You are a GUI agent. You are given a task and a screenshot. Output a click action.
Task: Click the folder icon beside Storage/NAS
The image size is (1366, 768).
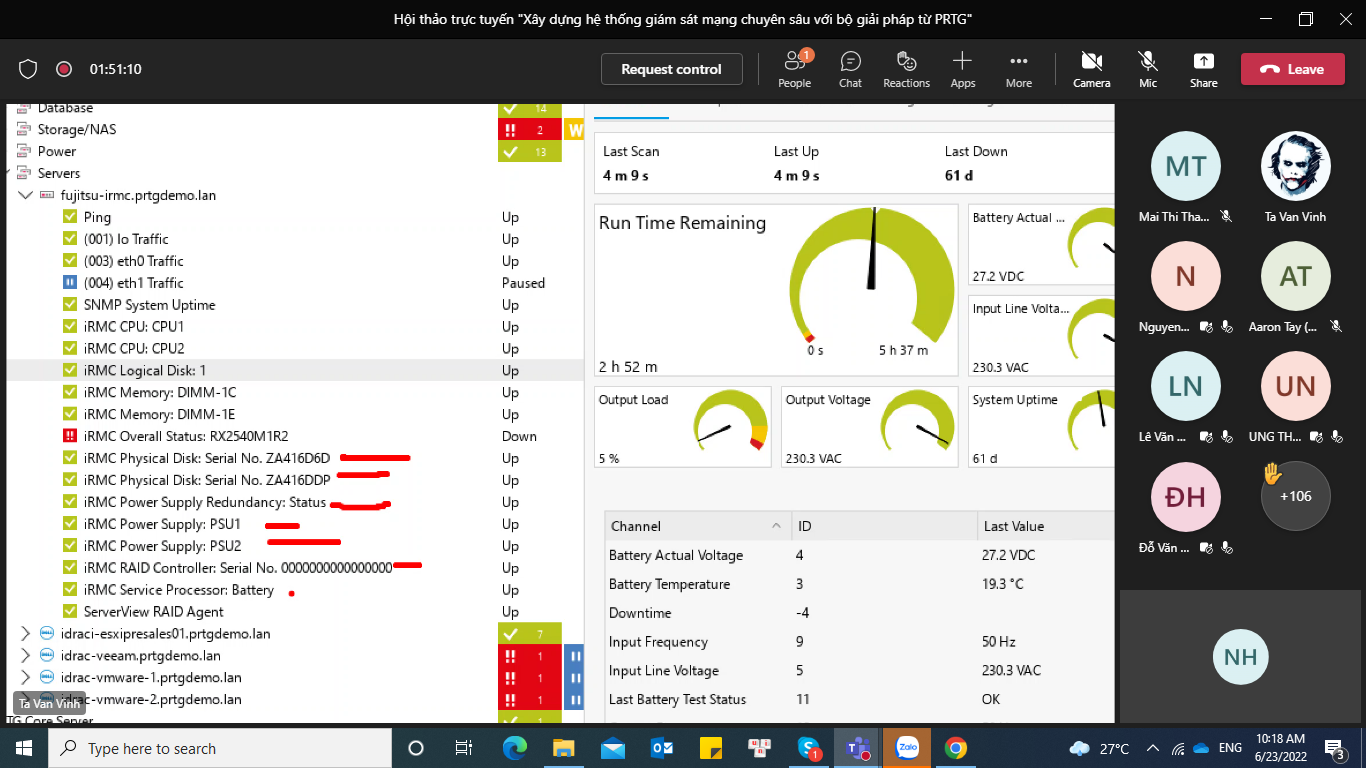(x=24, y=130)
